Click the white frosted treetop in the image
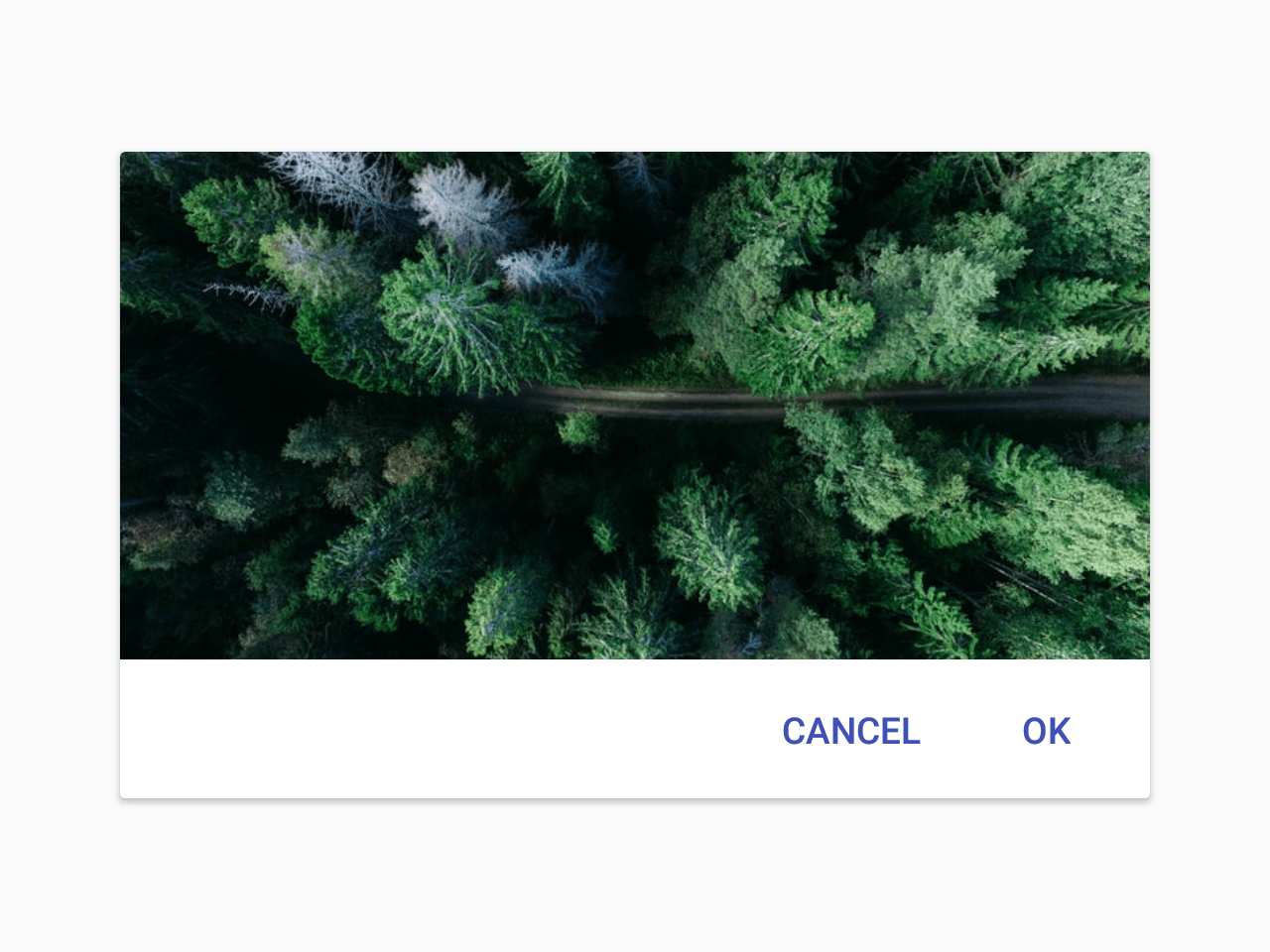Viewport: 1270px width, 952px height. coord(466,205)
